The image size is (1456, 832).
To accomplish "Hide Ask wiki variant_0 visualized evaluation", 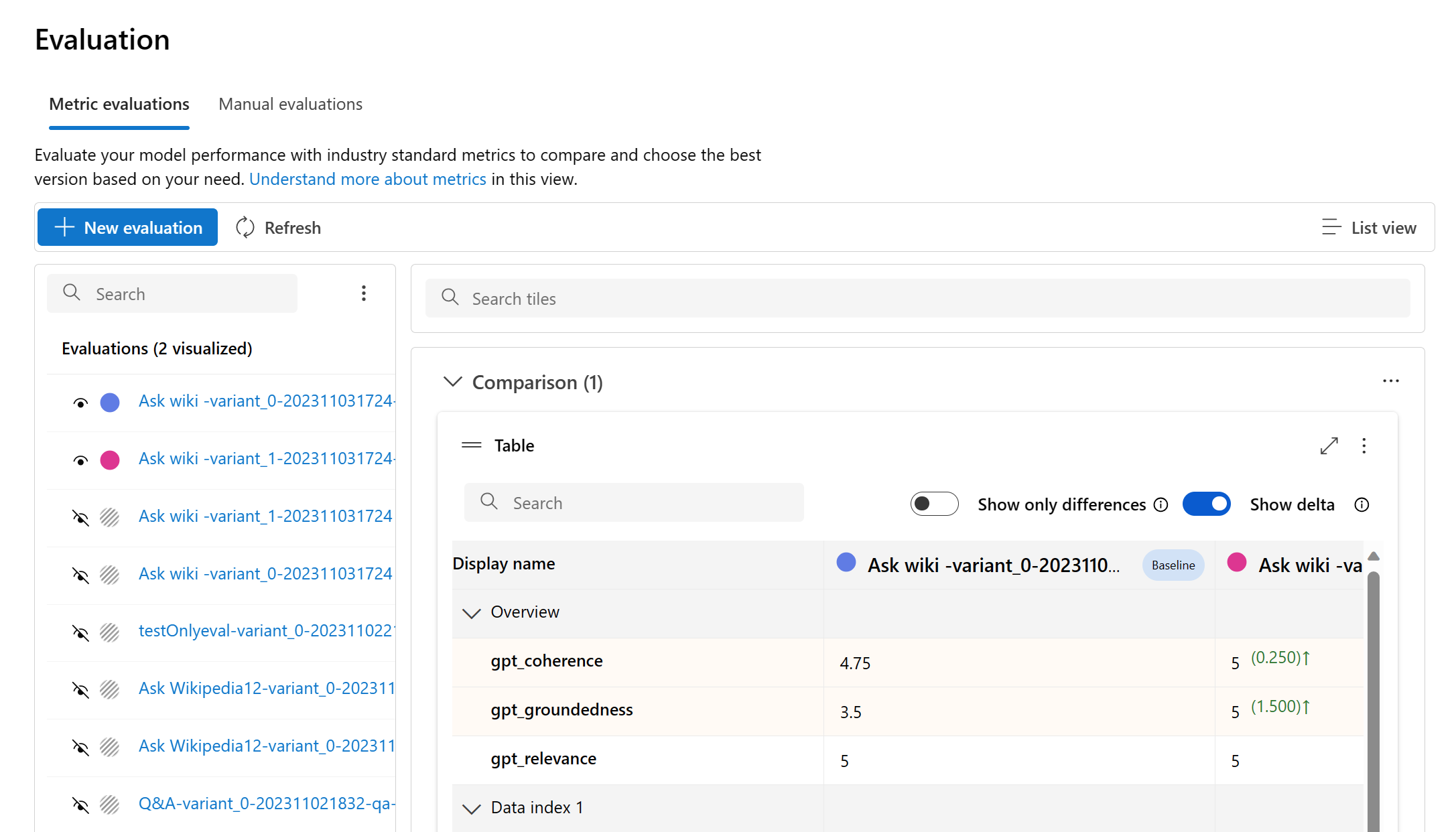I will coord(80,403).
